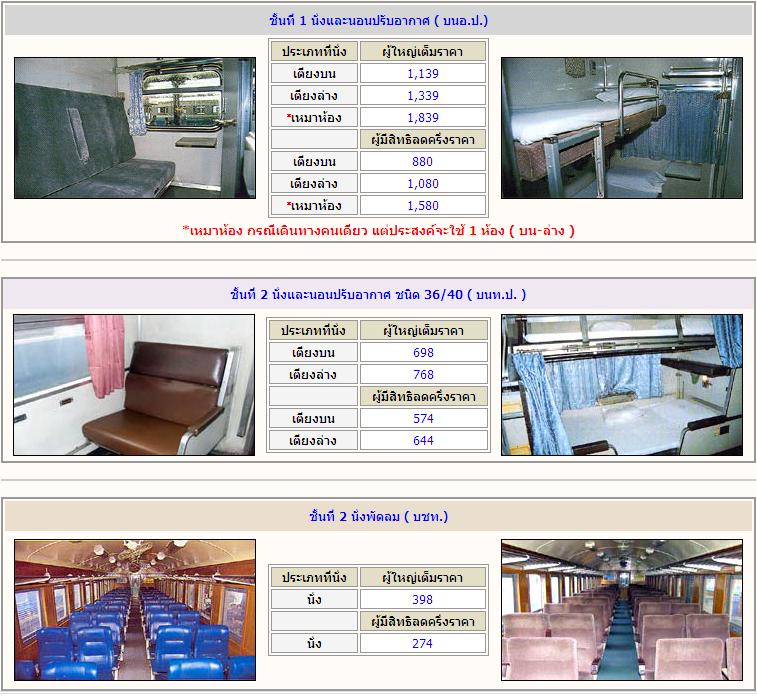Click ประเภทที่นั่ง header in fan-car table
The height and width of the screenshot is (697, 757).
(314, 577)
